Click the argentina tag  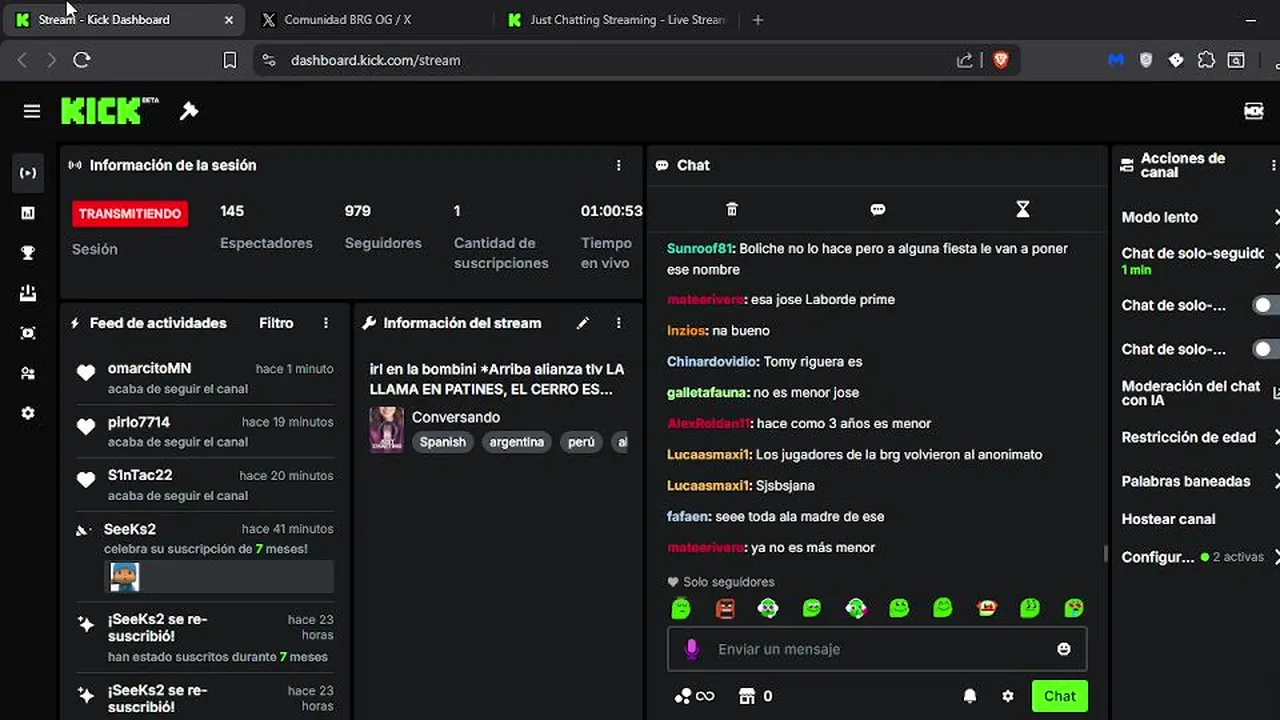pos(517,442)
